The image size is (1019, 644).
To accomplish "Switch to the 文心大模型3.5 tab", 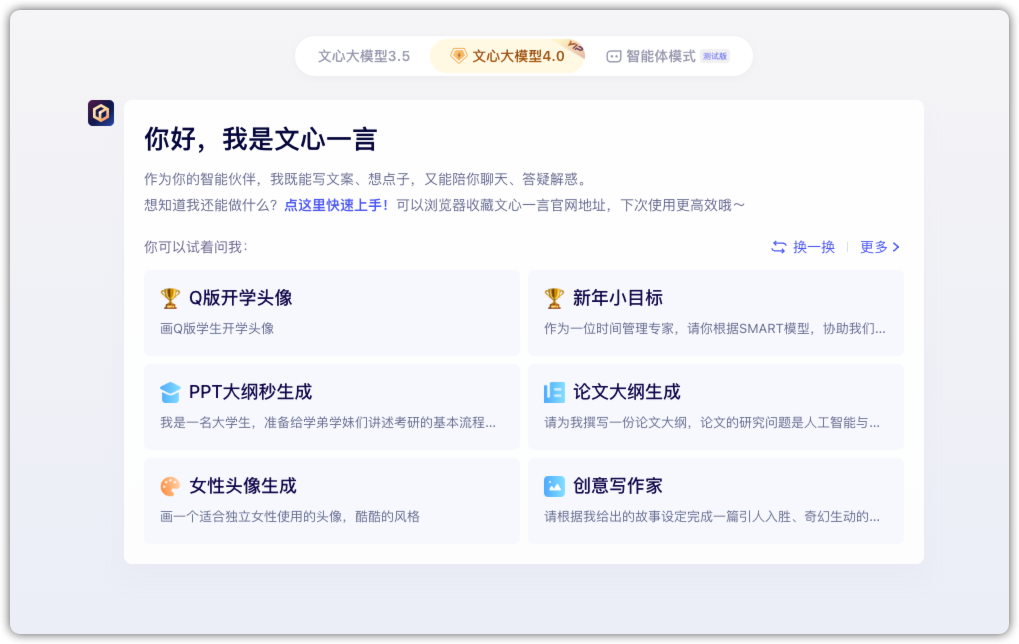I will pos(364,57).
